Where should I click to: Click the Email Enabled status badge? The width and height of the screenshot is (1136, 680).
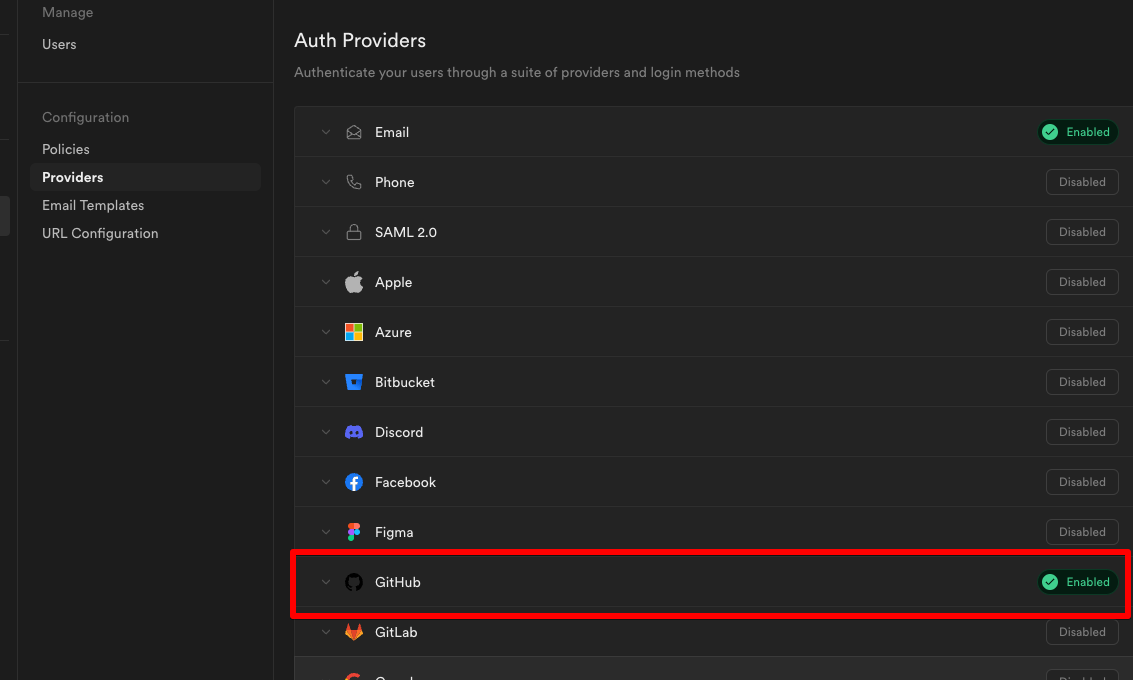point(1078,132)
